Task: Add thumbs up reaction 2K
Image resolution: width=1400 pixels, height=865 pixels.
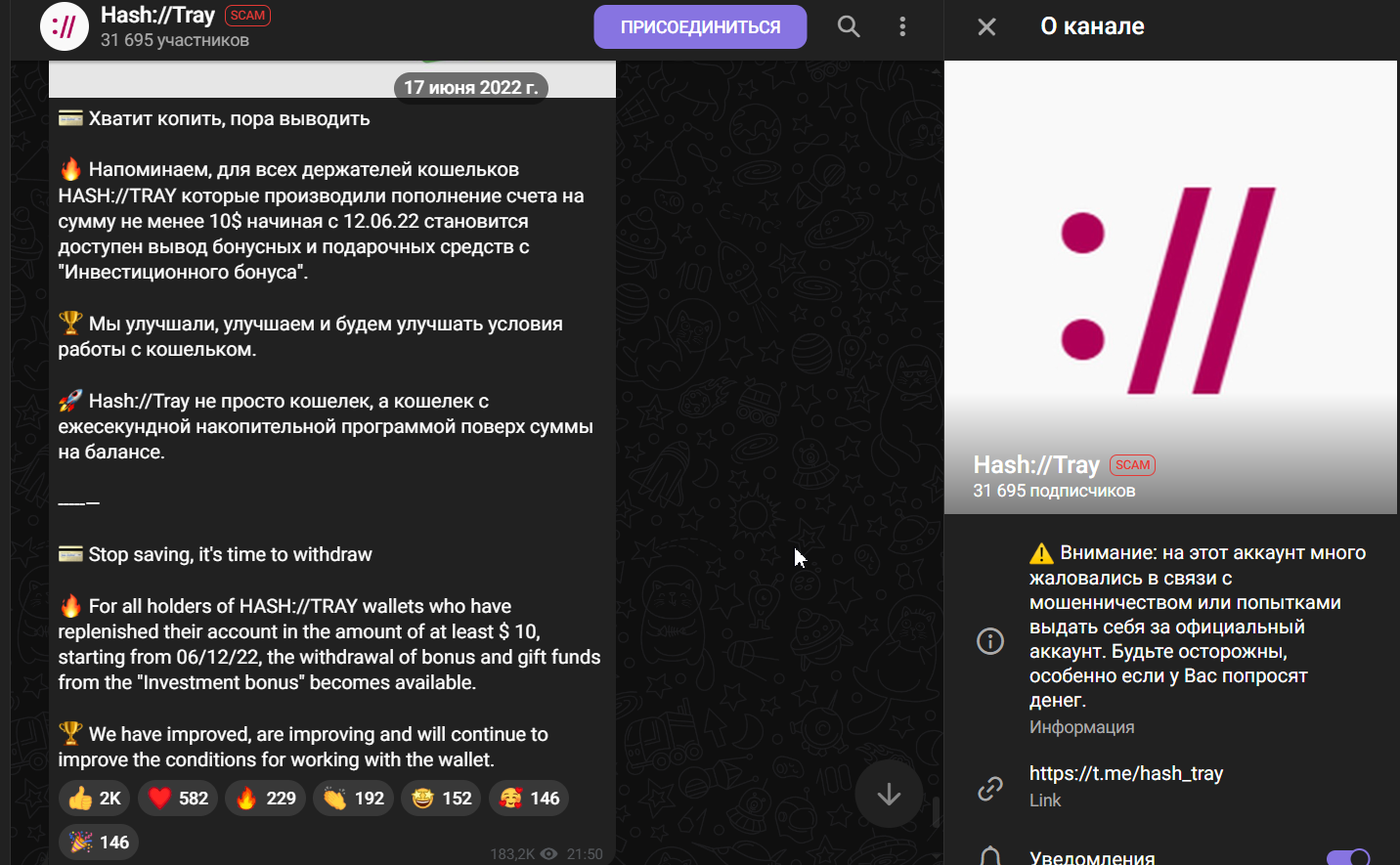Action: [94, 799]
